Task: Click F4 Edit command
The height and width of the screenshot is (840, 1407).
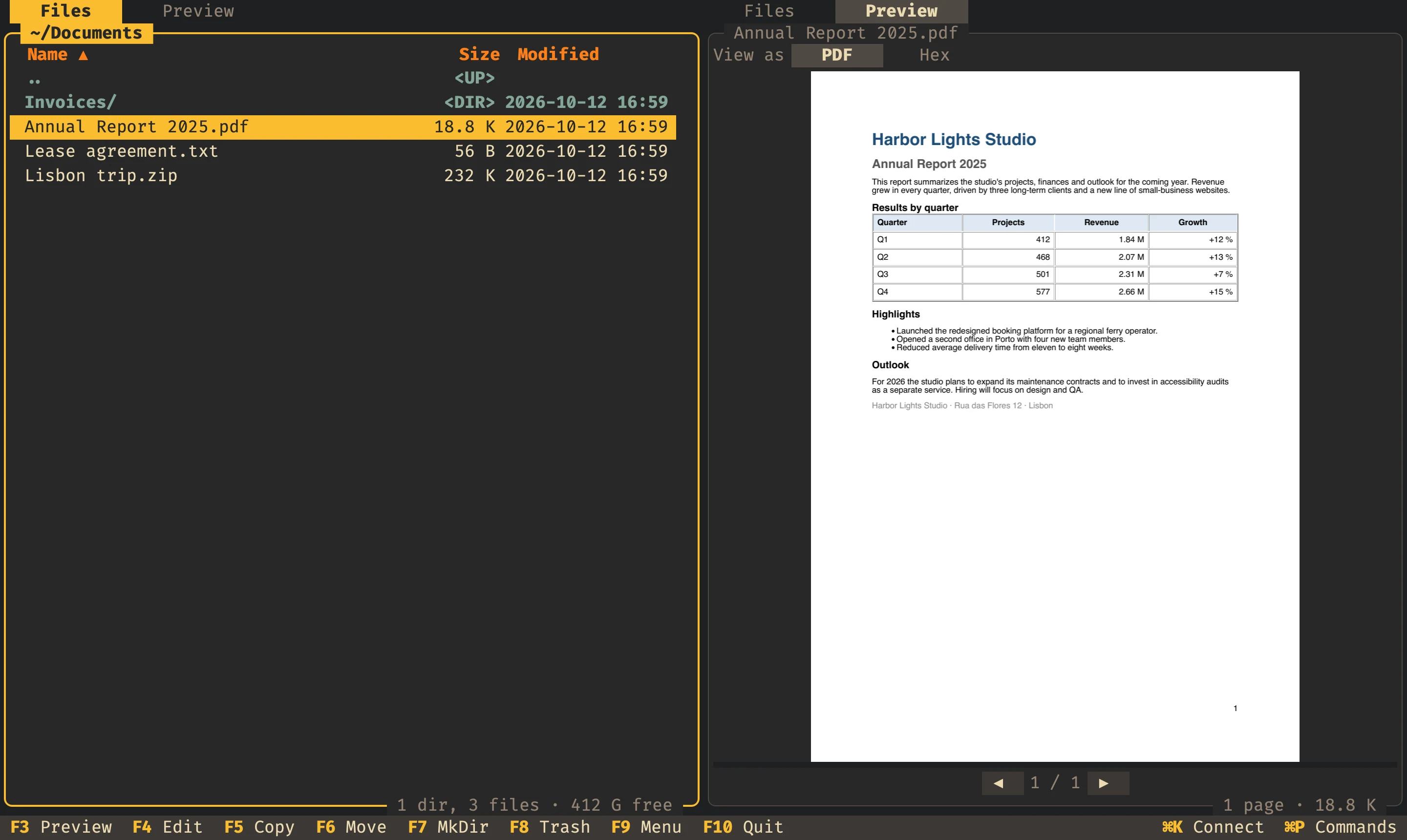Action: pos(168,827)
